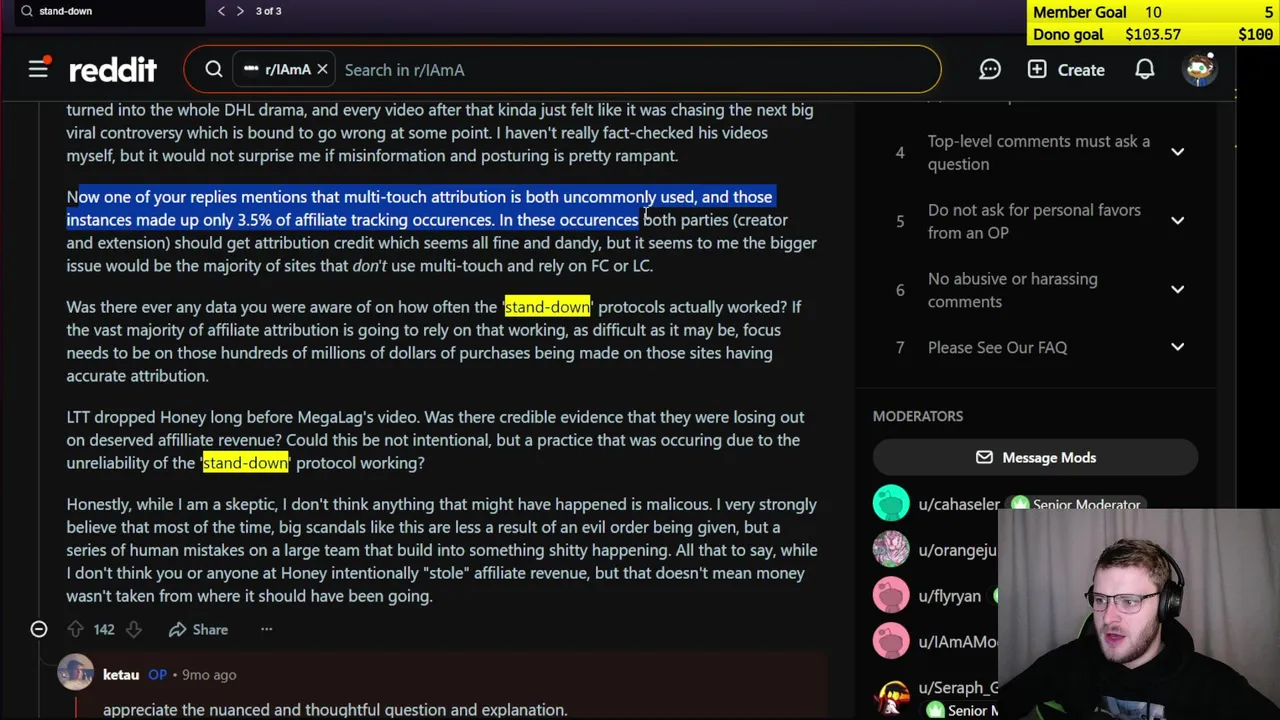Viewport: 1280px width, 720px height.
Task: Downvote the comment with 142 points
Action: pos(133,629)
